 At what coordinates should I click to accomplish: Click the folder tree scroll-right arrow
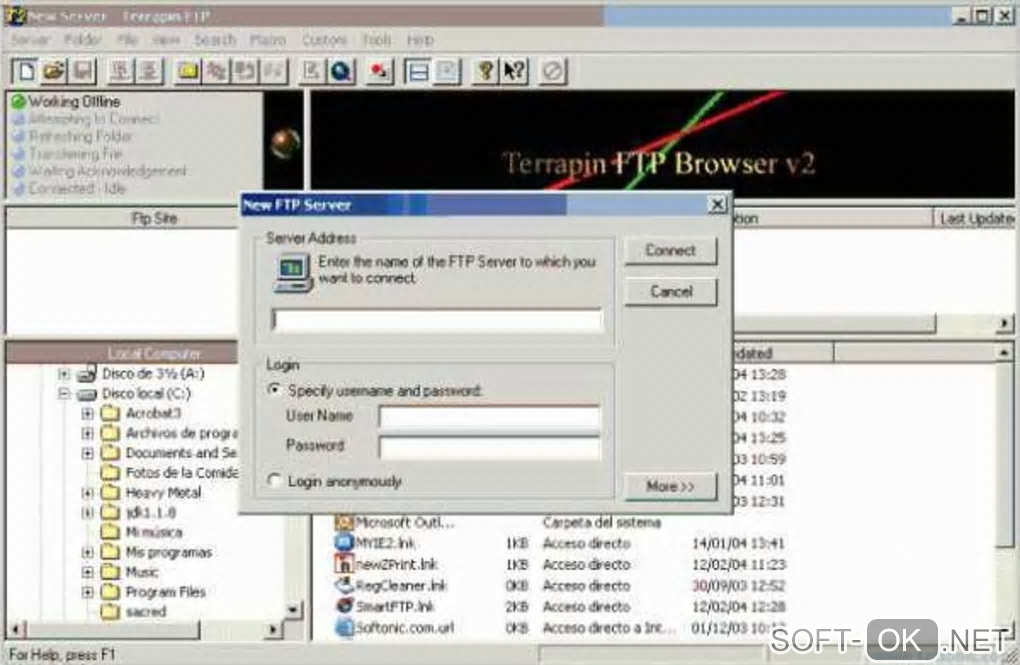tap(273, 629)
